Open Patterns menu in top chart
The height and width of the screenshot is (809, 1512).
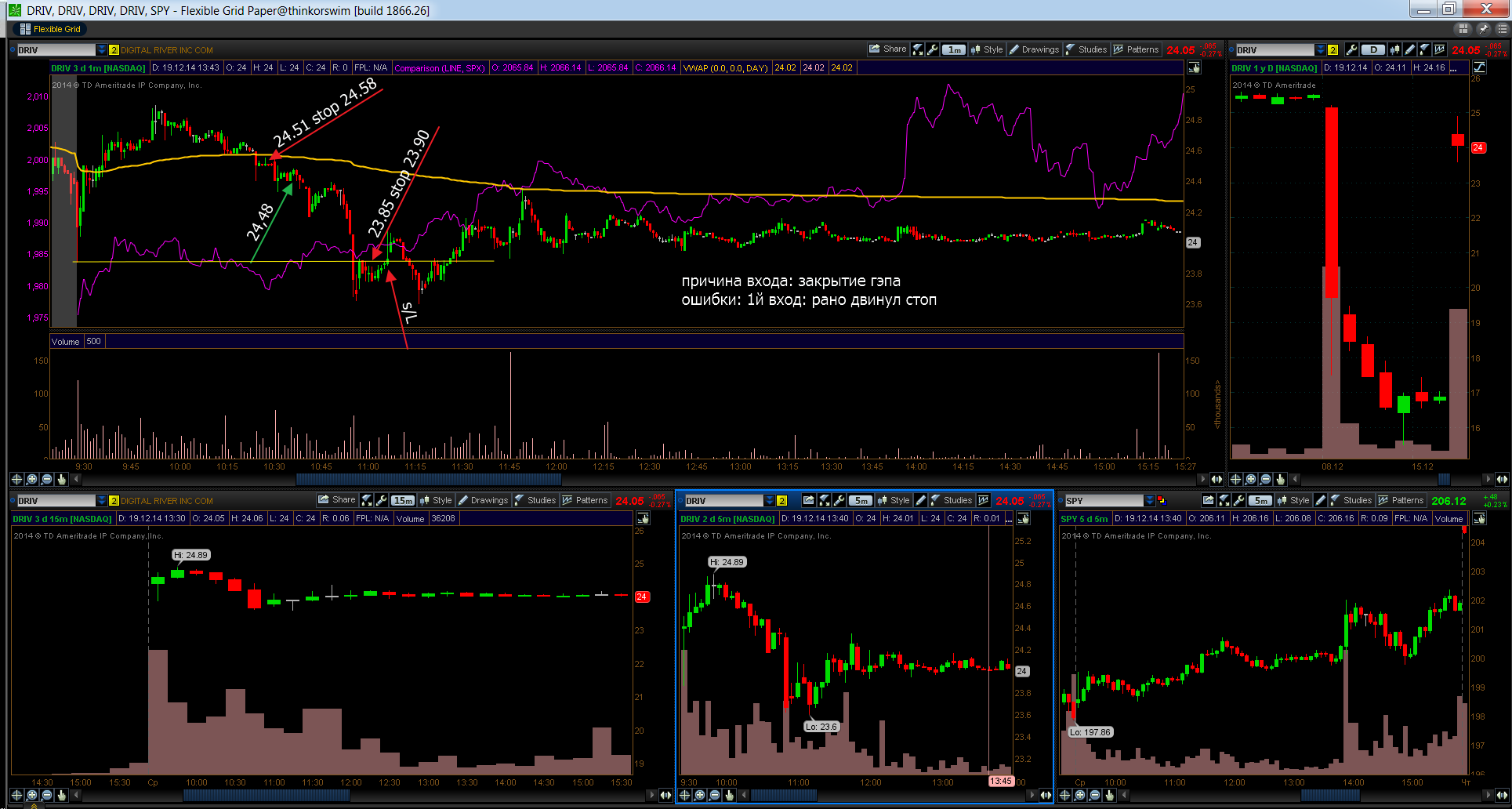[x=1136, y=49]
